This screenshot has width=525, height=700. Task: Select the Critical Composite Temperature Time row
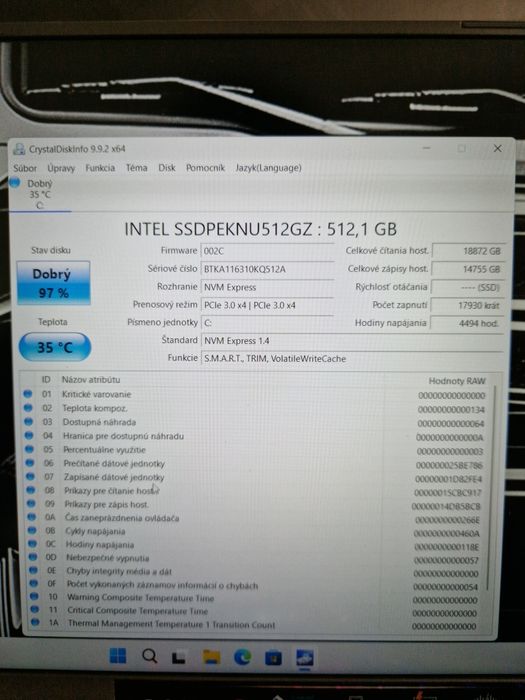(x=254, y=611)
